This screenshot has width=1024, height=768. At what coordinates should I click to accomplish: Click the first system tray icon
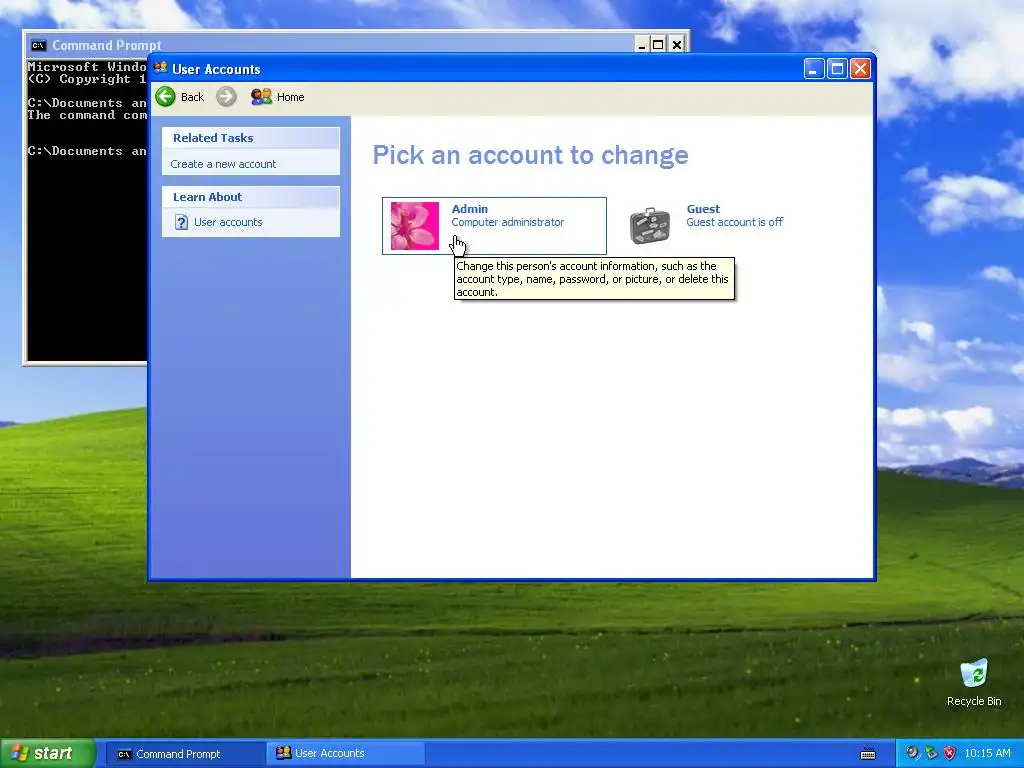pos(912,753)
